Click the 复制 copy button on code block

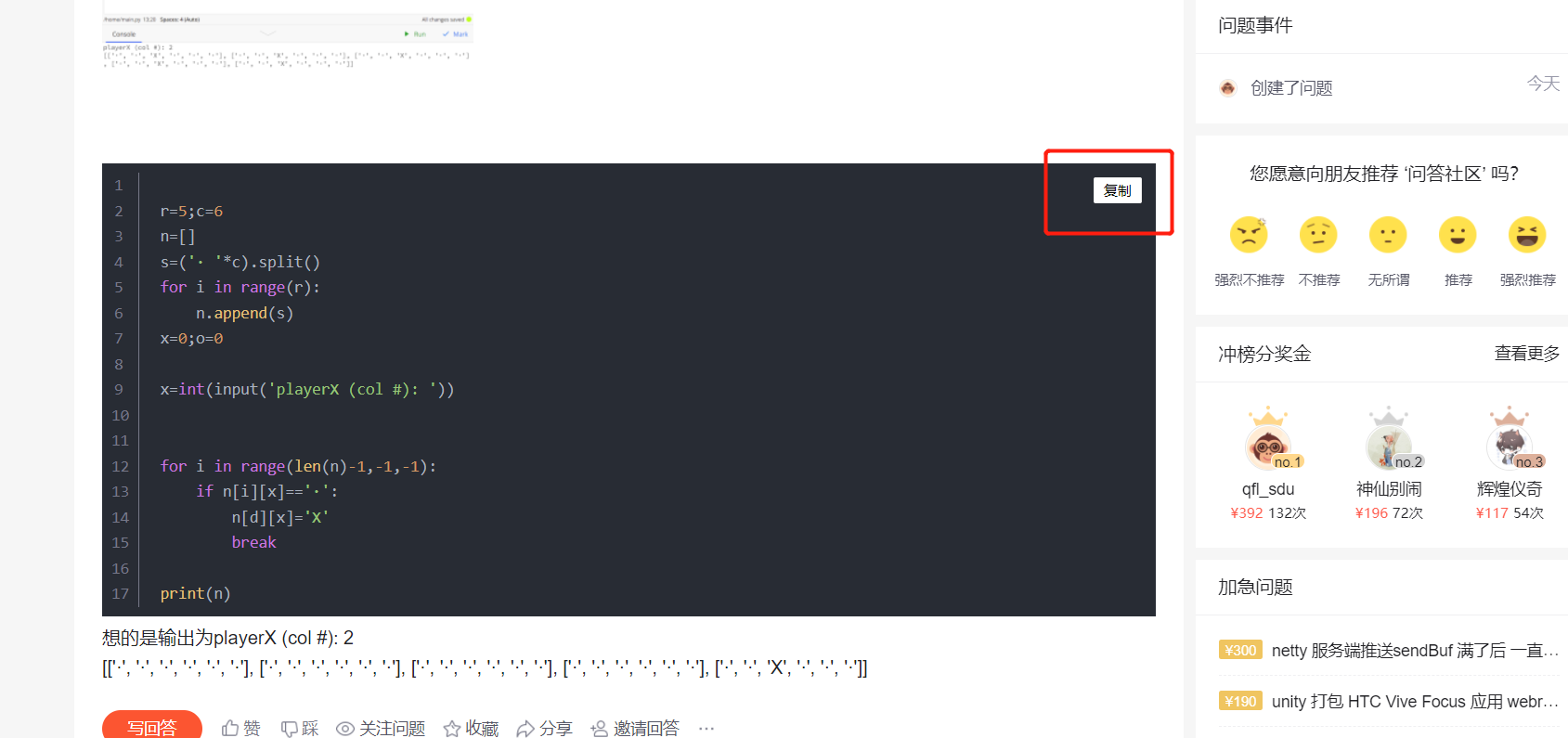coord(1117,190)
